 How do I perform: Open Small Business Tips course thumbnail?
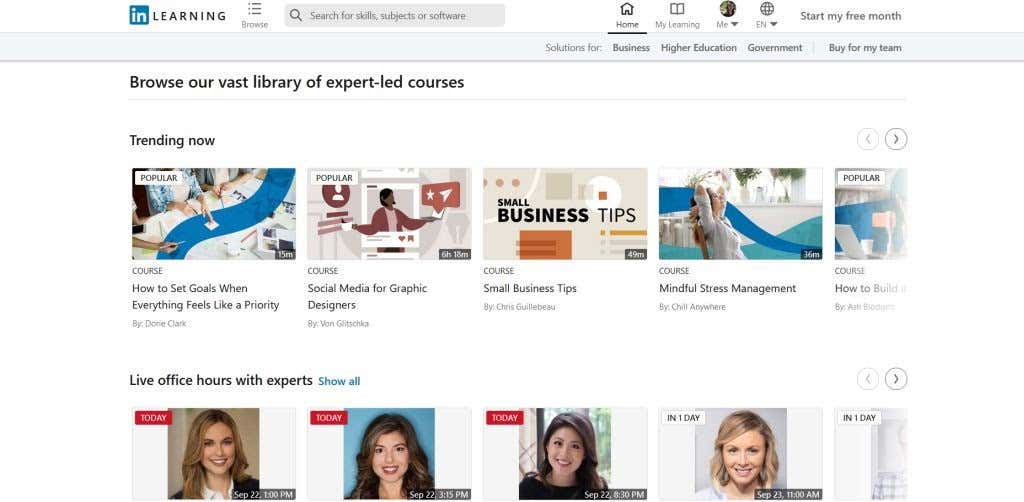point(565,214)
